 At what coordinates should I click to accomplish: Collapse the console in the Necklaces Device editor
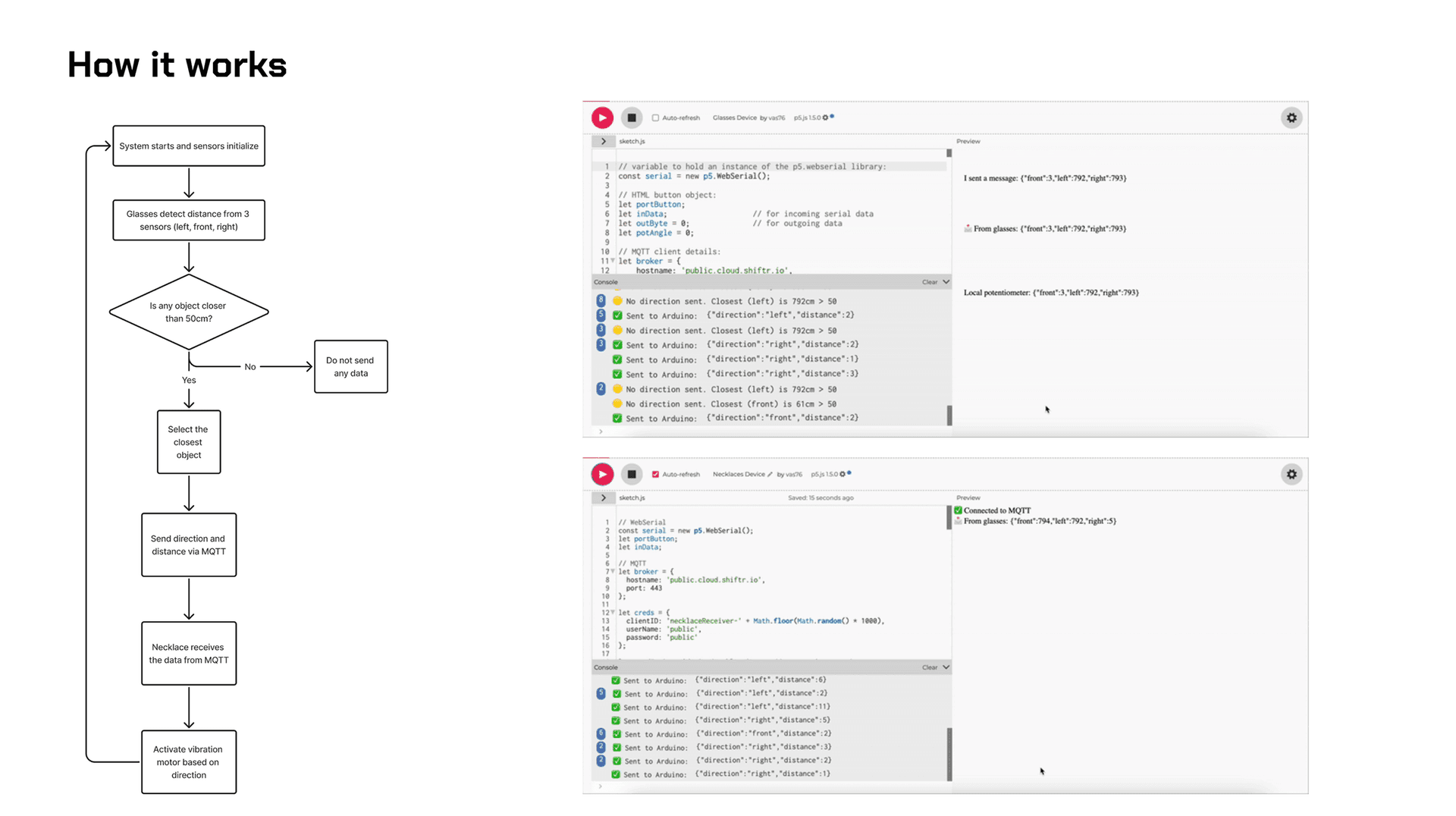946,667
